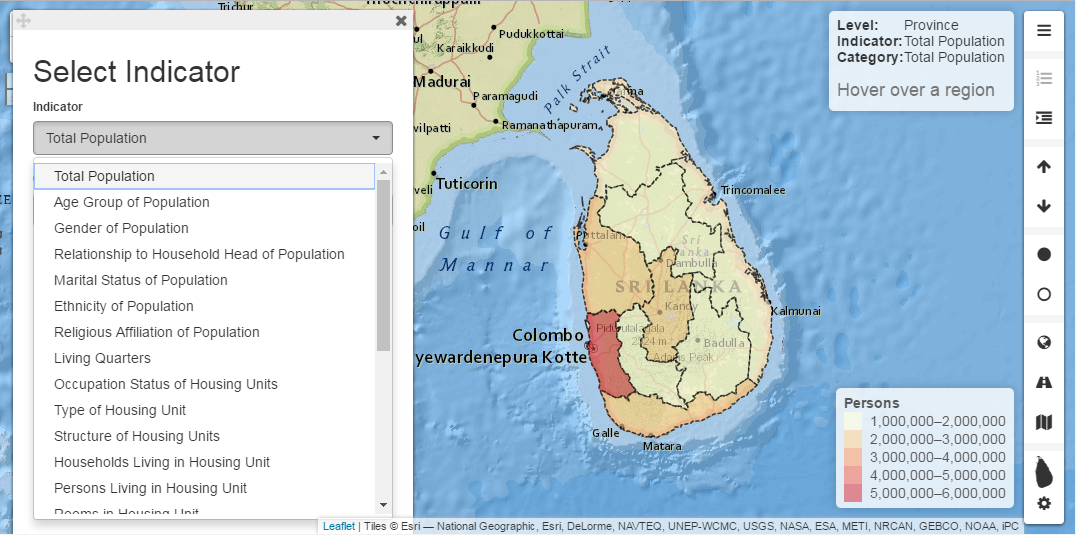Click the Kandy label on map
Viewport: 1076px width, 535px height.
681,306
